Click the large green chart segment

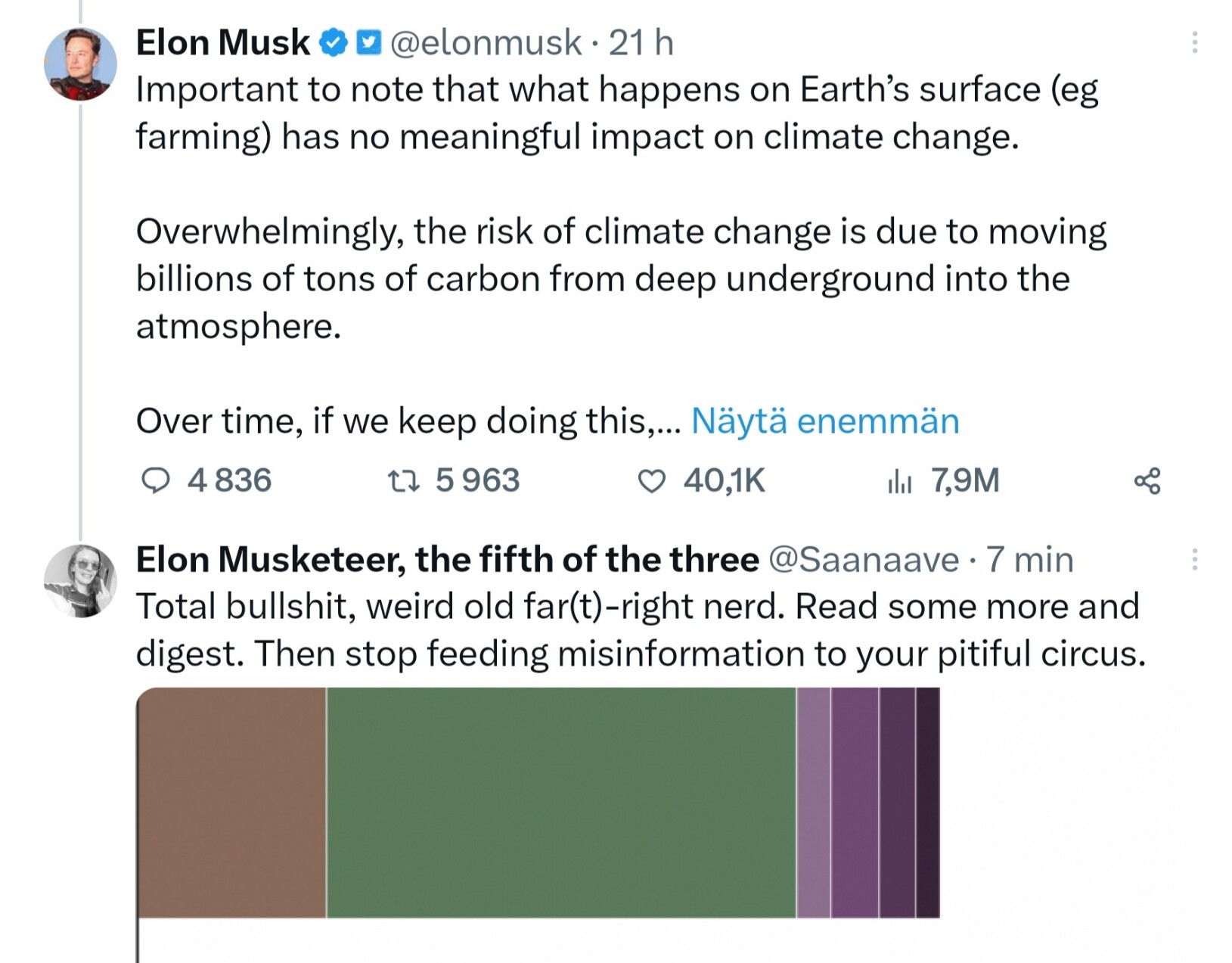click(x=561, y=802)
